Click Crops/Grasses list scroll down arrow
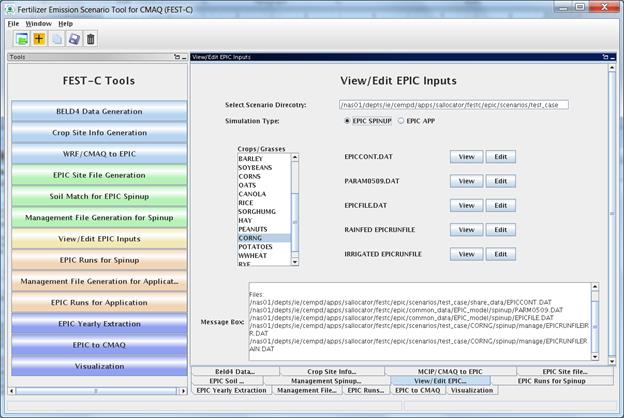624x418 pixels. pos(295,262)
